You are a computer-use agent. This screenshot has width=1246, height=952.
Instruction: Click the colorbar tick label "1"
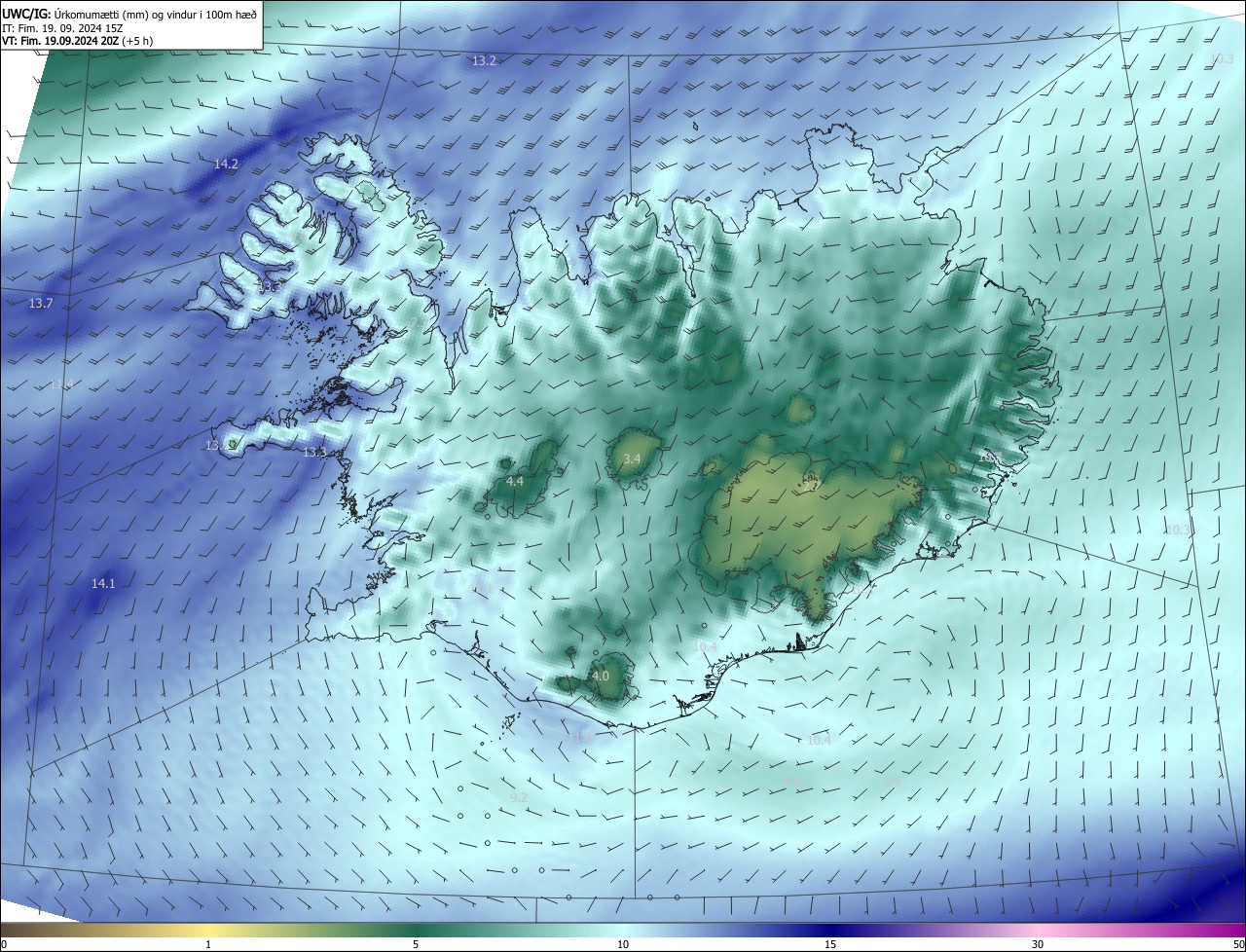[x=208, y=944]
